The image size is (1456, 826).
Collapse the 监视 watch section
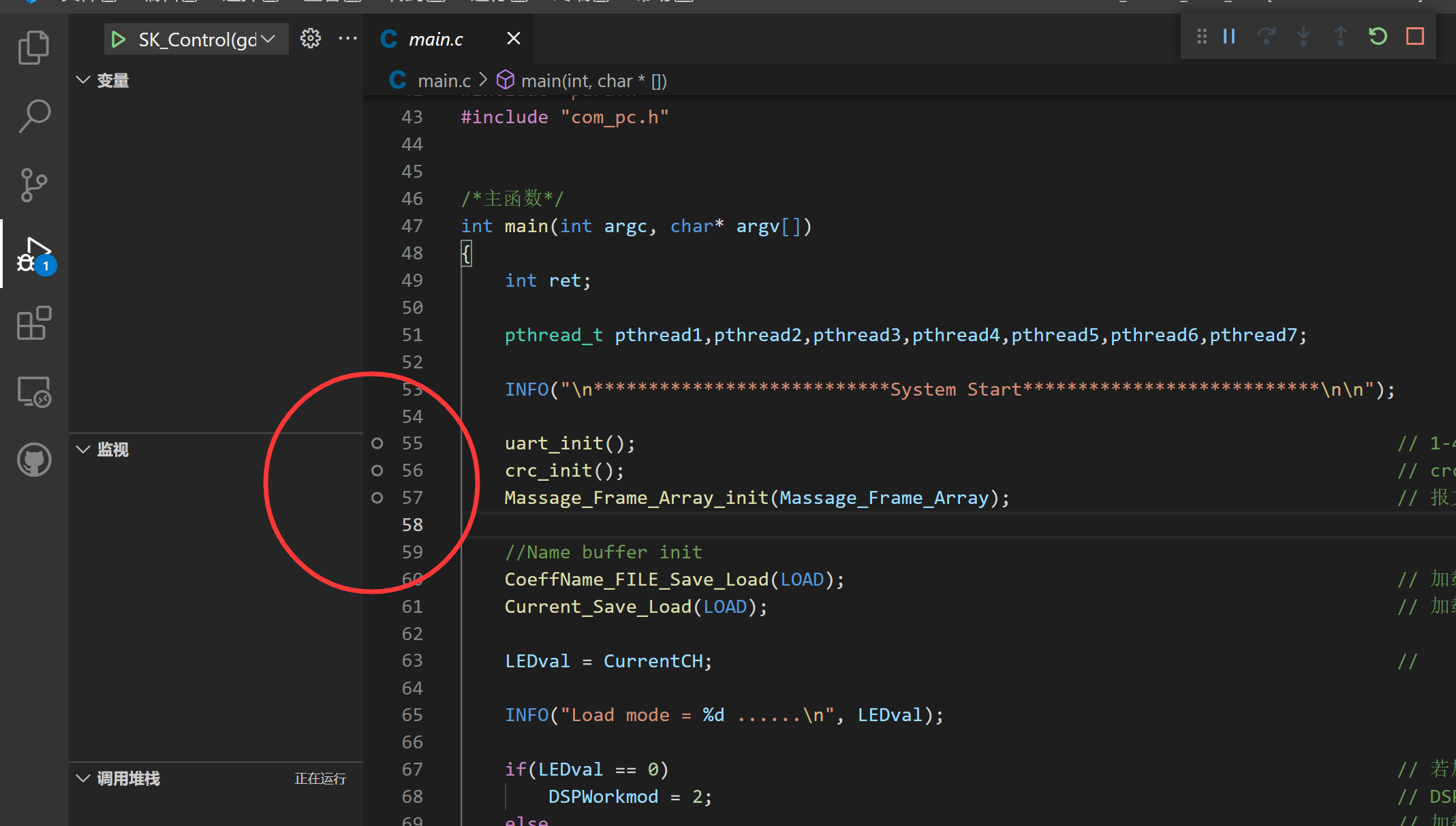83,449
